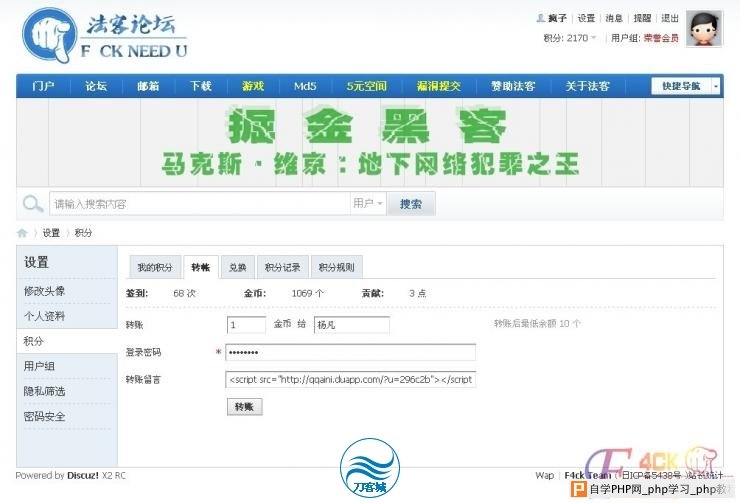Image resolution: width=740 pixels, height=503 pixels.
Task: Click the 搜索 button
Action: pos(411,204)
